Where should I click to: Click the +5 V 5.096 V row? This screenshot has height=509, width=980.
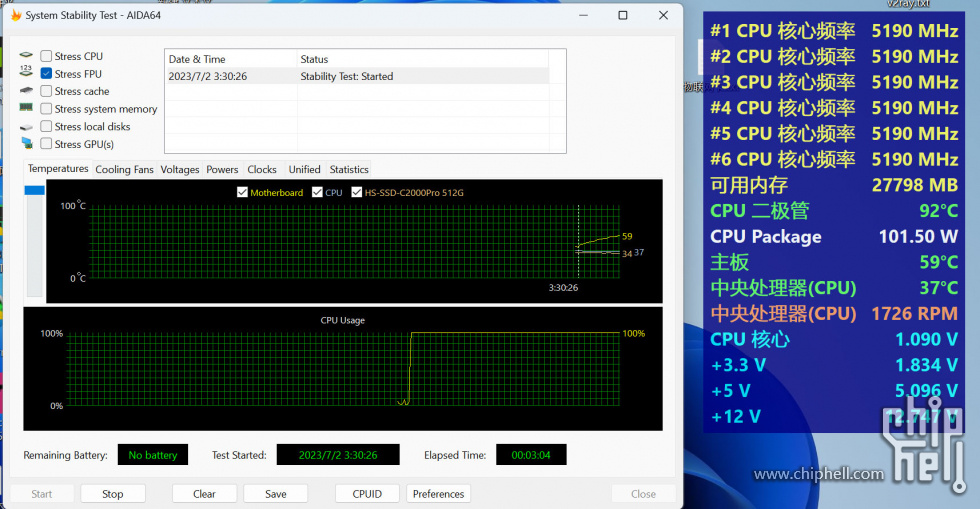[x=834, y=391]
